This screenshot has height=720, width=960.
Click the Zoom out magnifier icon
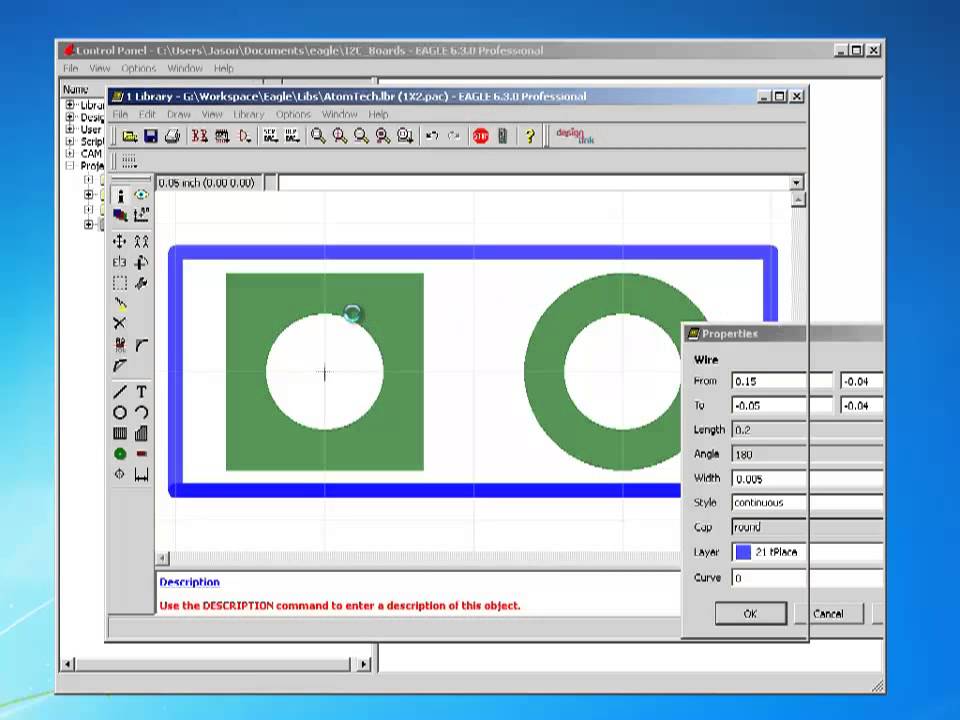(361, 136)
